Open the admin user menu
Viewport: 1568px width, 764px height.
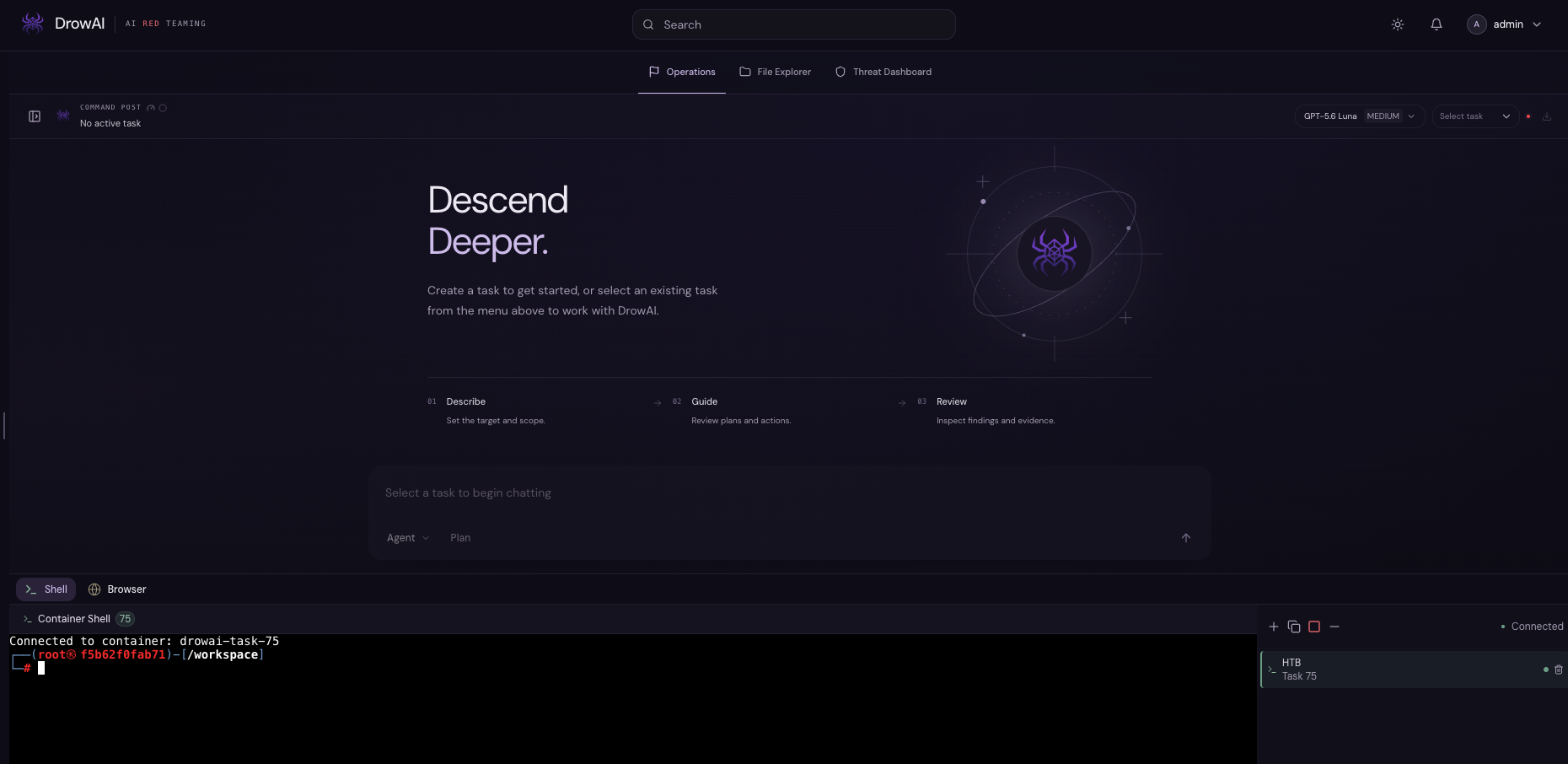point(1504,24)
